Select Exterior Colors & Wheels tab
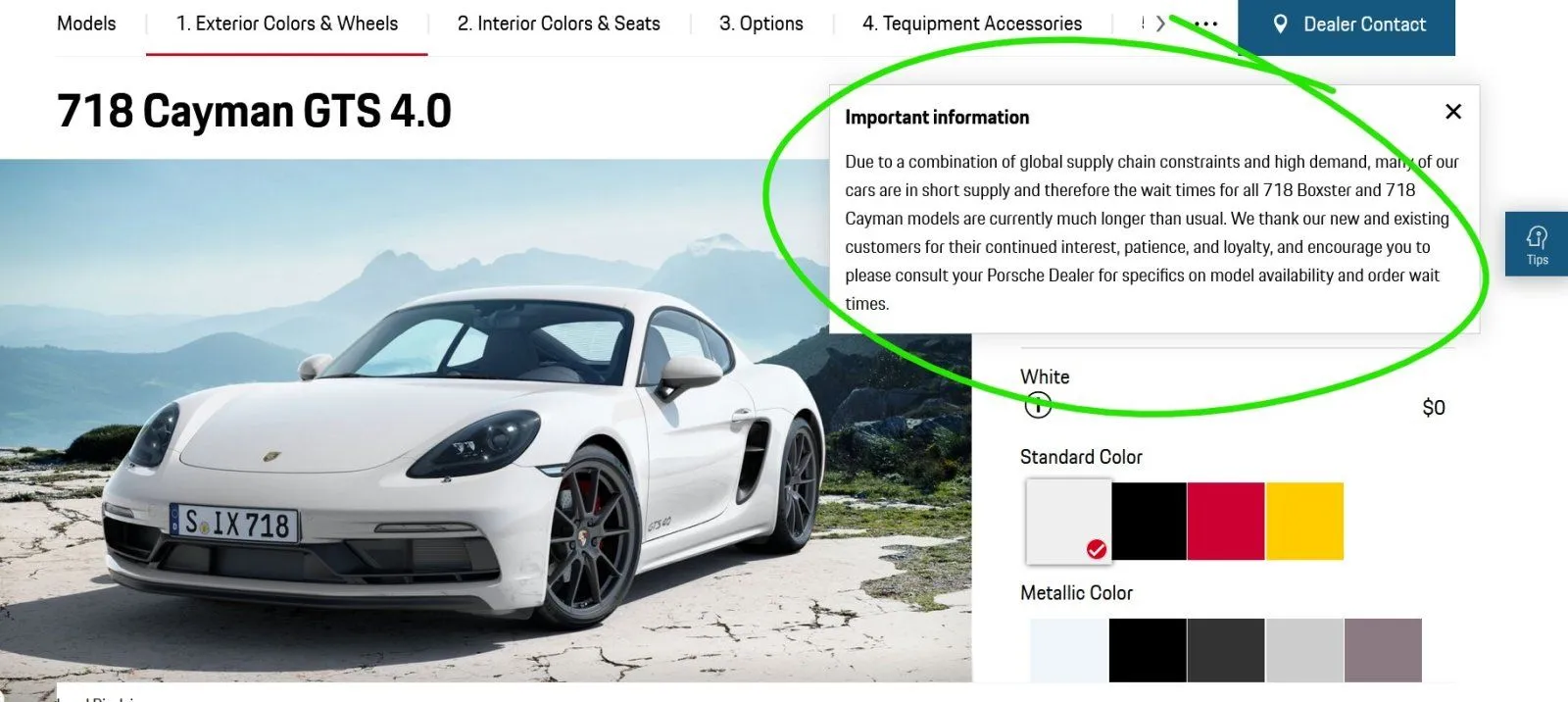This screenshot has height=702, width=1568. tap(287, 24)
